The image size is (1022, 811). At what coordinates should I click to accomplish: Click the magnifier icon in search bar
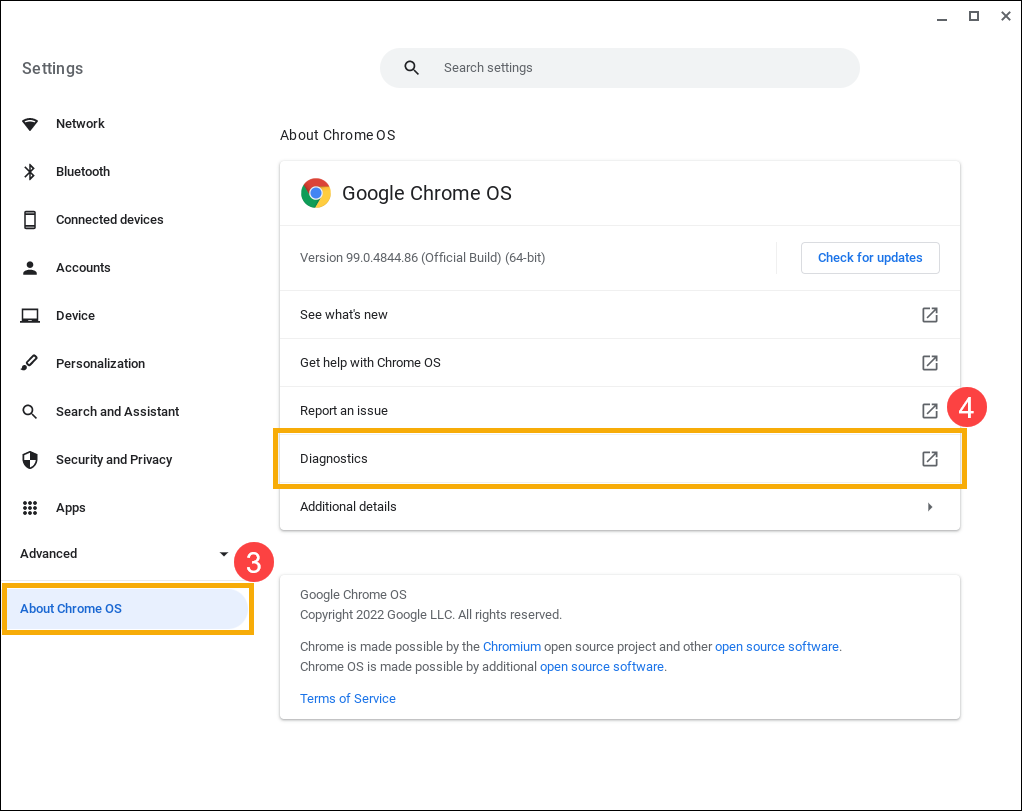[411, 68]
